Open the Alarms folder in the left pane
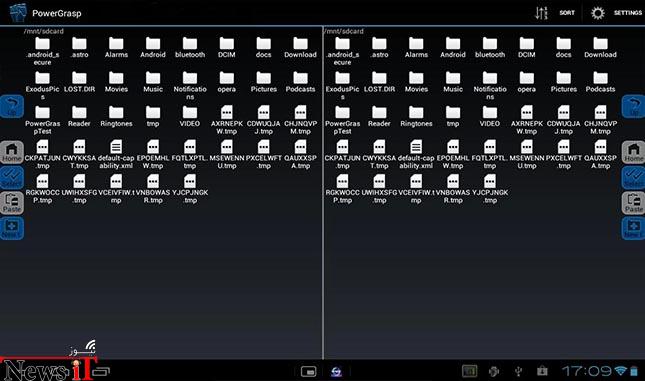The width and height of the screenshot is (645, 381). coord(116,48)
